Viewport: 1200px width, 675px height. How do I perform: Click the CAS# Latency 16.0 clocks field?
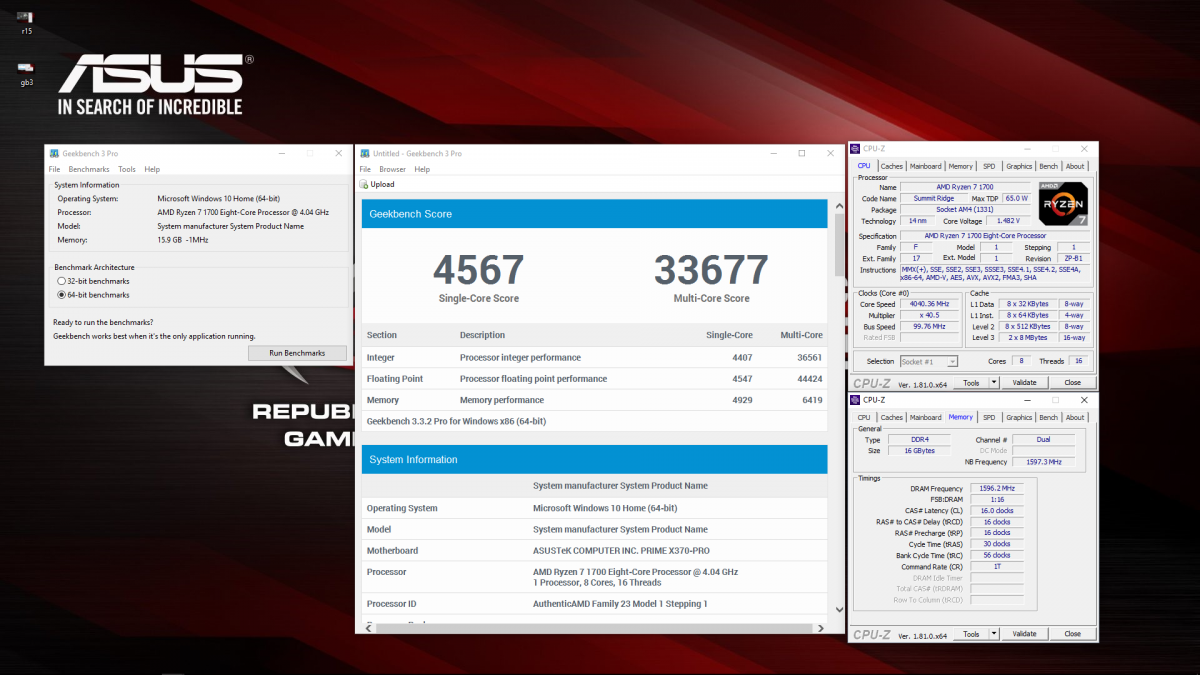click(997, 510)
